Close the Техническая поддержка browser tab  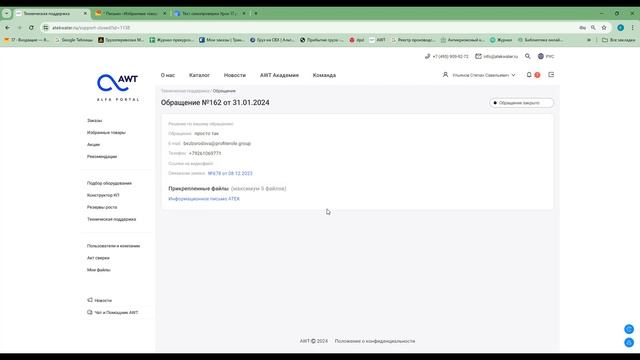85,13
